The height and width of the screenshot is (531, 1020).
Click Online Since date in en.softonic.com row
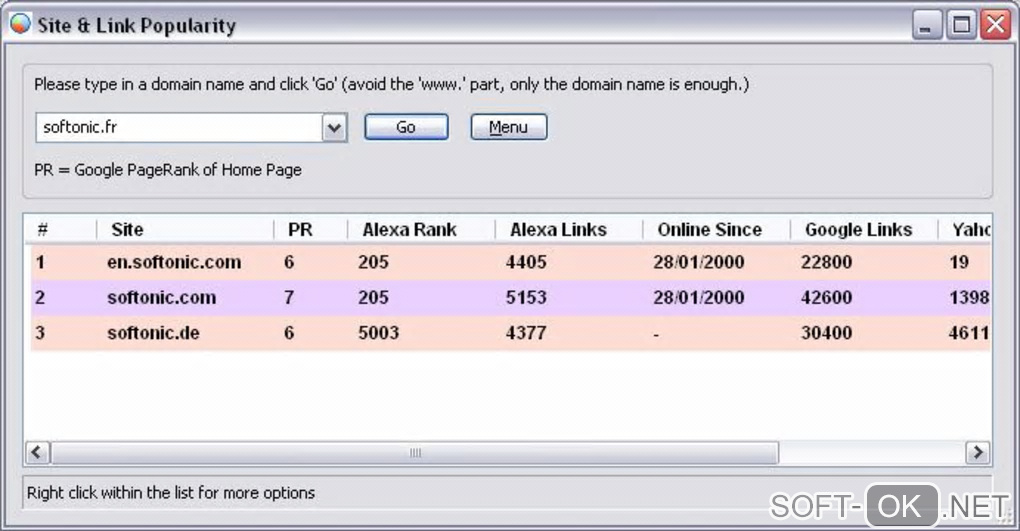point(699,262)
